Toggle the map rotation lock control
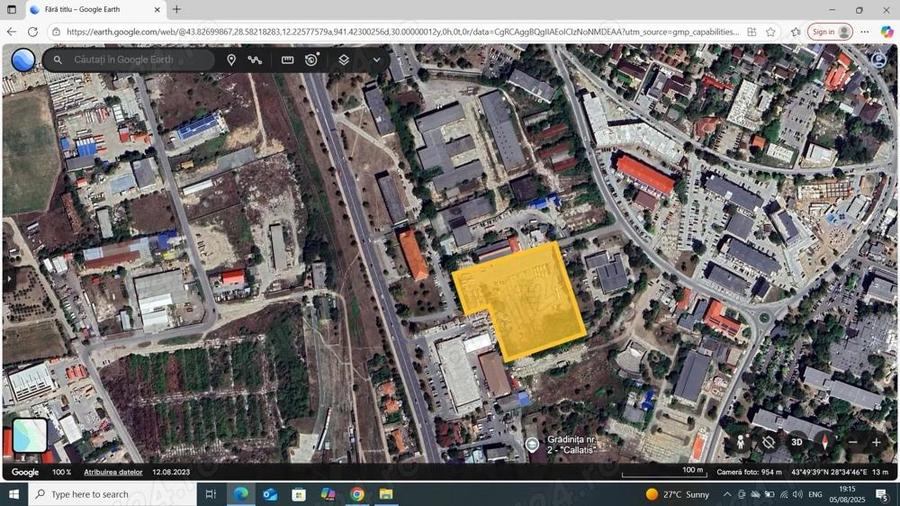Viewport: 900px width, 506px height. pos(769,442)
